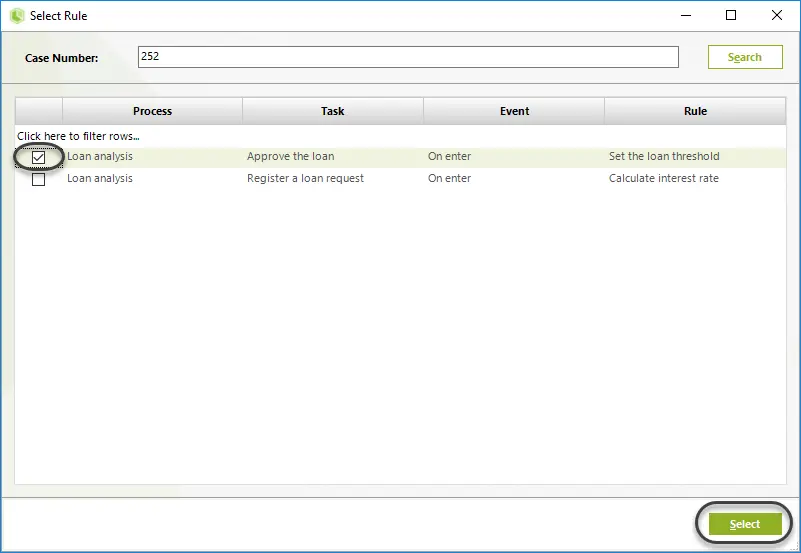The width and height of the screenshot is (801, 553).
Task: Click 'Loan analysis' in the Approve the loan row
Action: [x=100, y=156]
